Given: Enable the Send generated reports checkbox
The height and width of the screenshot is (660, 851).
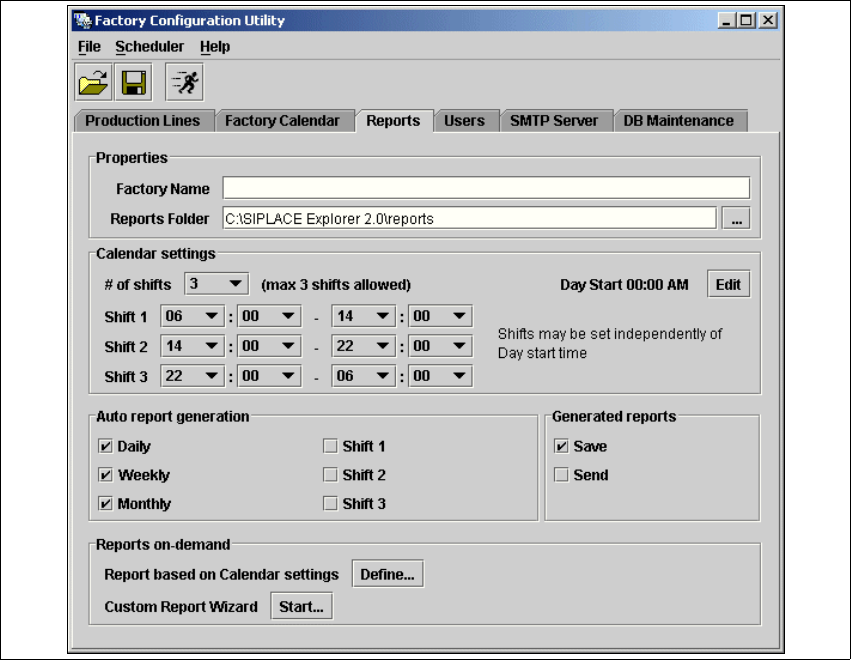Looking at the screenshot, I should coord(561,475).
